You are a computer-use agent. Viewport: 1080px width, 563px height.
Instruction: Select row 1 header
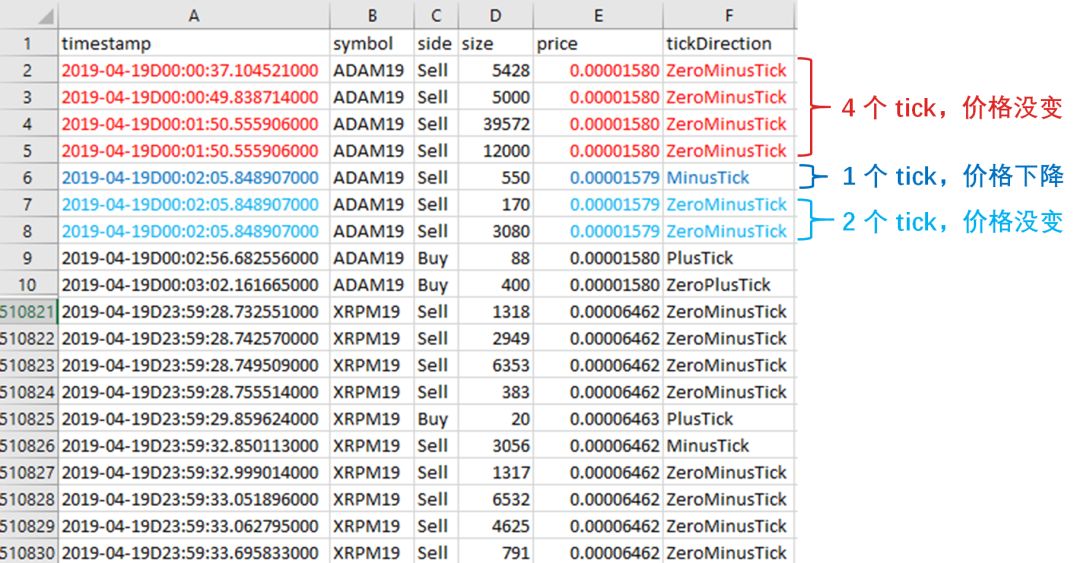click(28, 43)
